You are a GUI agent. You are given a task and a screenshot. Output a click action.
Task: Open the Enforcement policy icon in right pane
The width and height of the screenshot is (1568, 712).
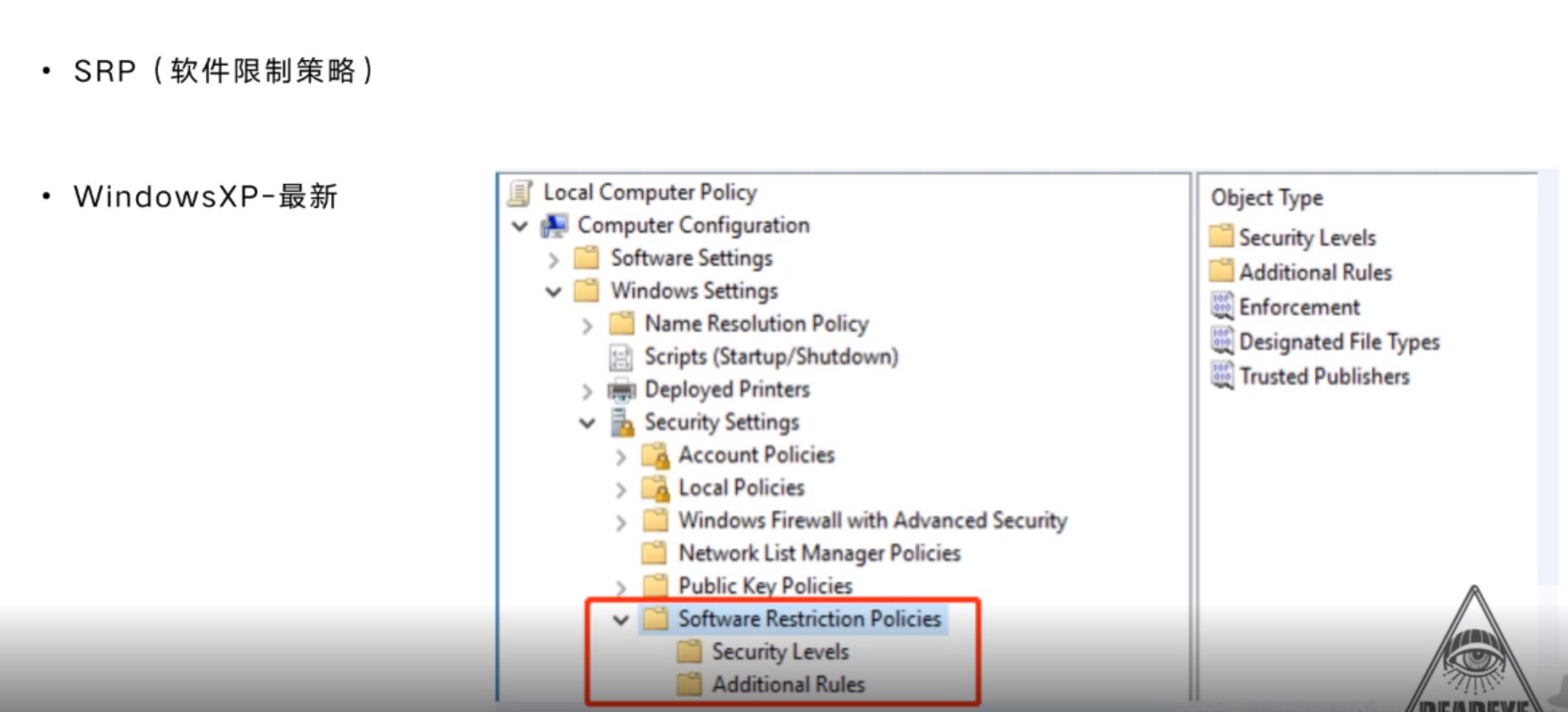pos(1222,307)
